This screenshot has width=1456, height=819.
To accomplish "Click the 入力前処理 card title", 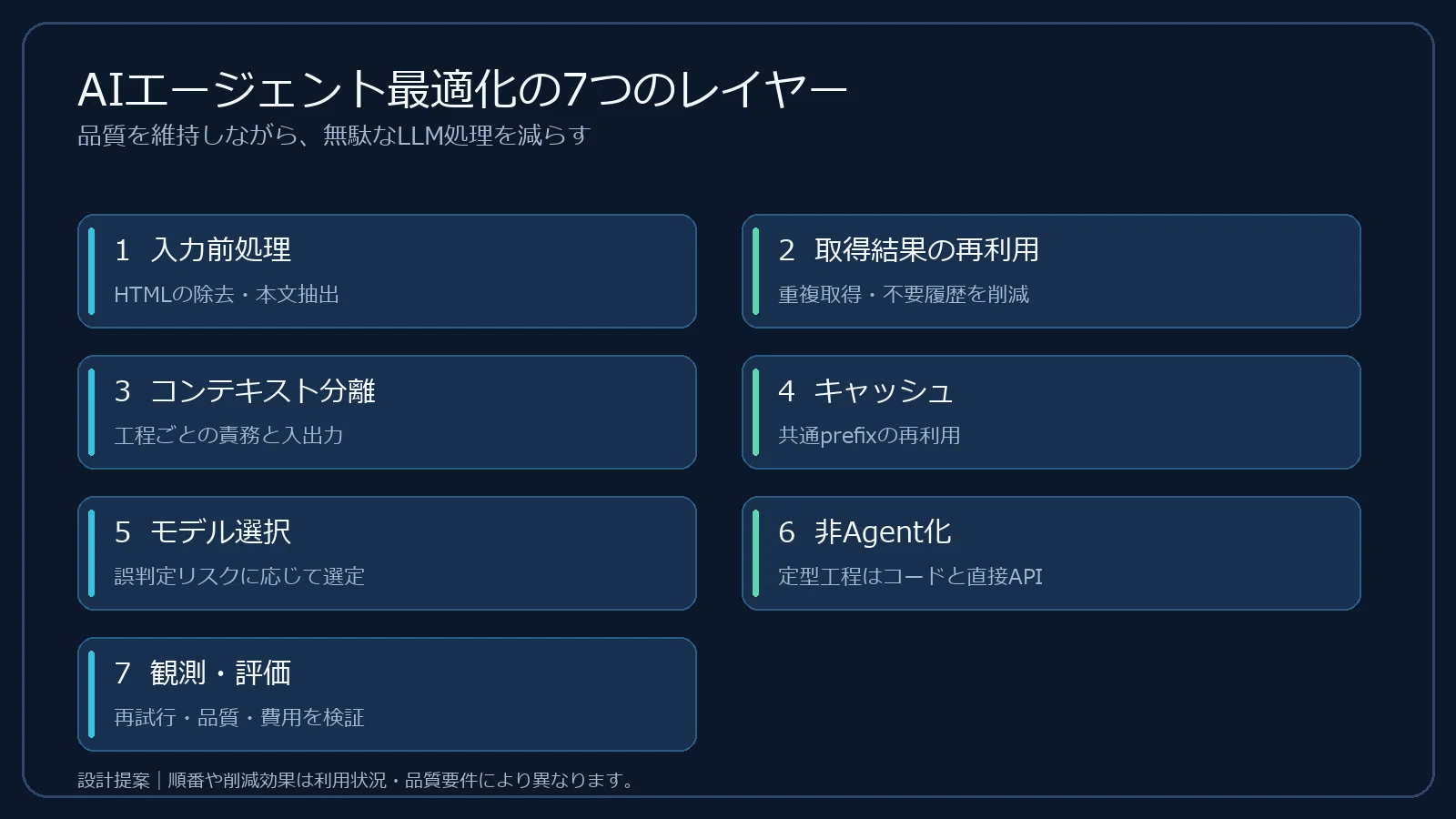I will point(221,249).
